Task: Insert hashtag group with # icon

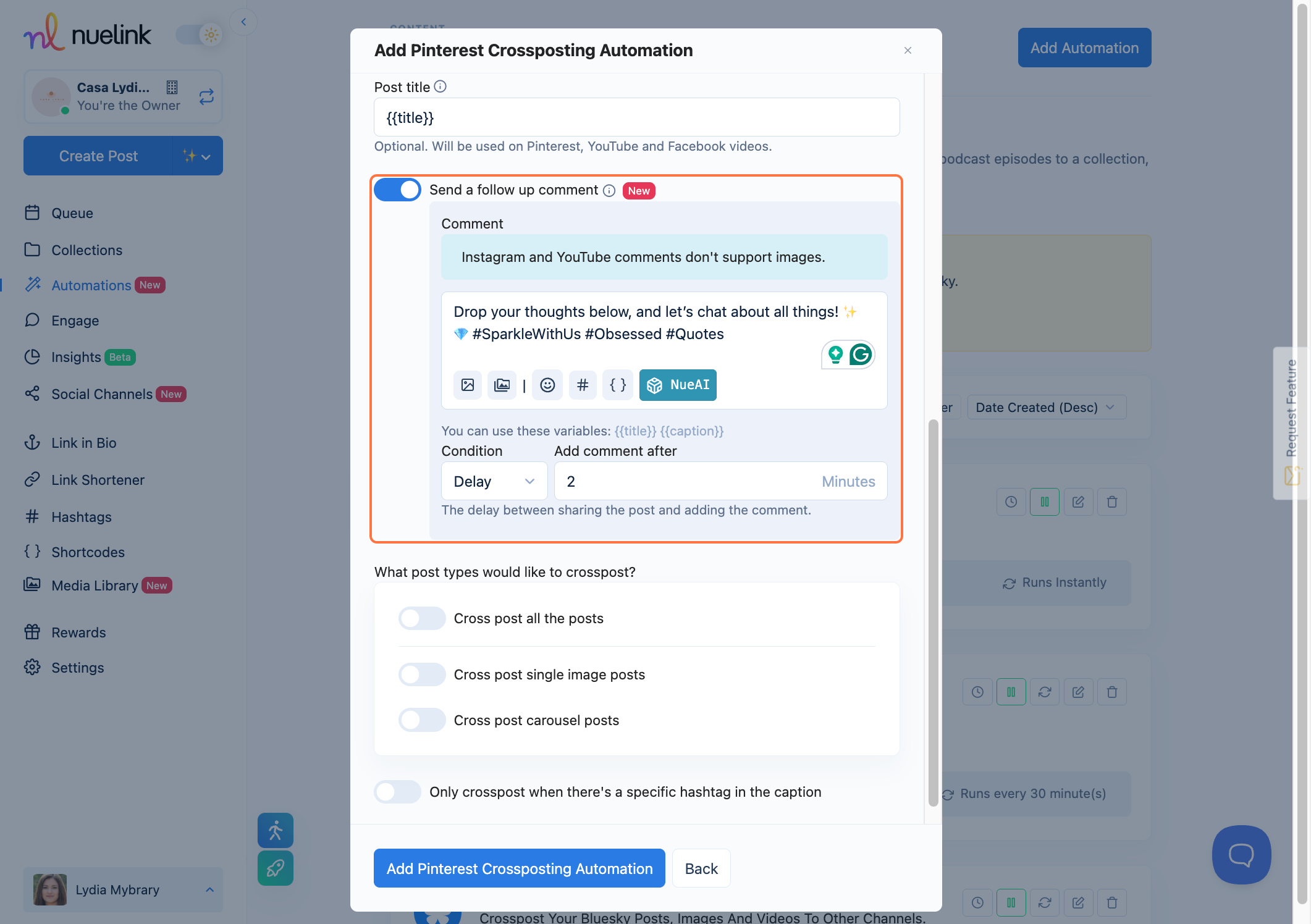Action: coord(583,385)
